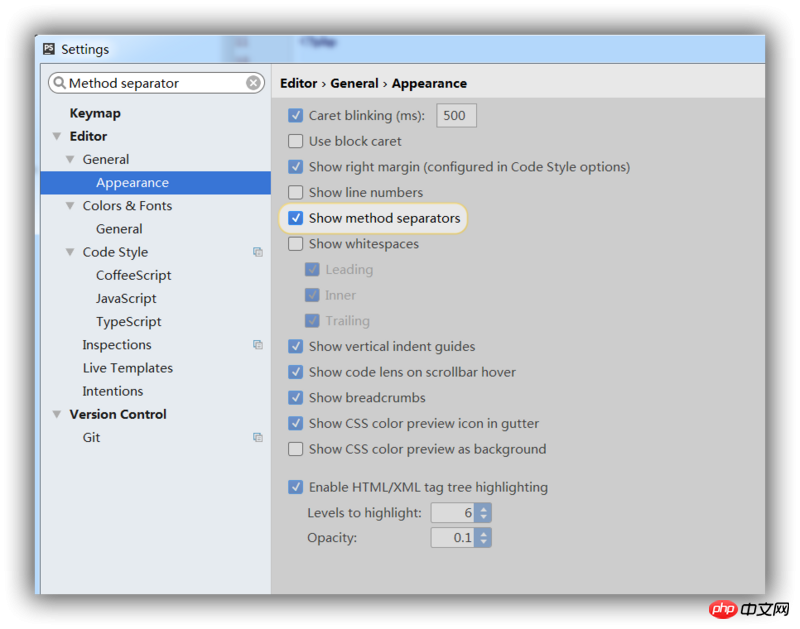Click the Colors & Fonts tree label
This screenshot has width=800, height=629.
click(127, 206)
